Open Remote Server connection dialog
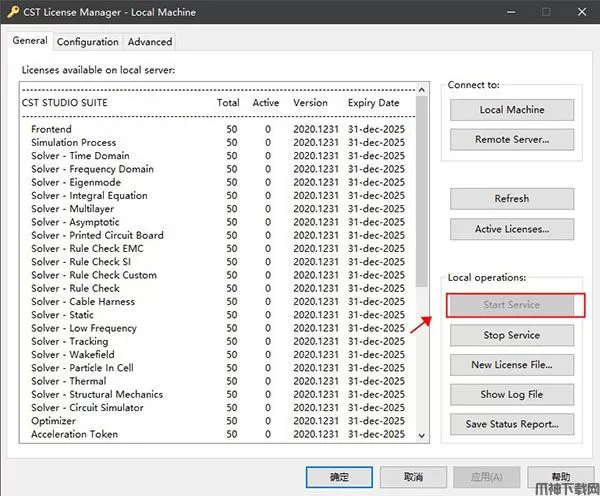 tap(511, 140)
